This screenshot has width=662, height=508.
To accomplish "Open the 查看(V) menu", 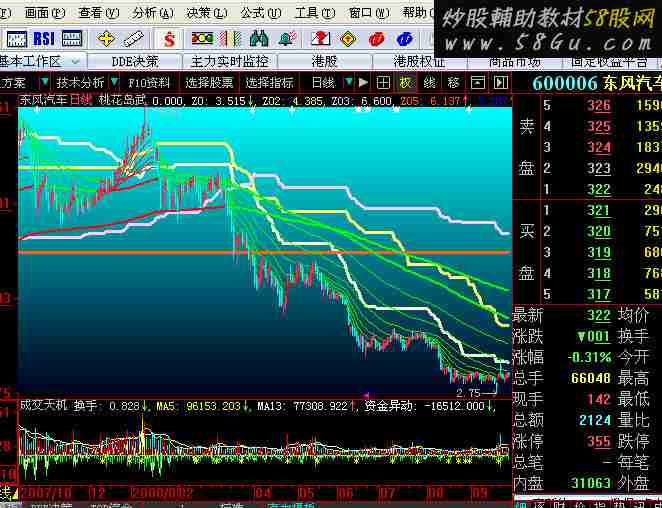I will [x=98, y=14].
